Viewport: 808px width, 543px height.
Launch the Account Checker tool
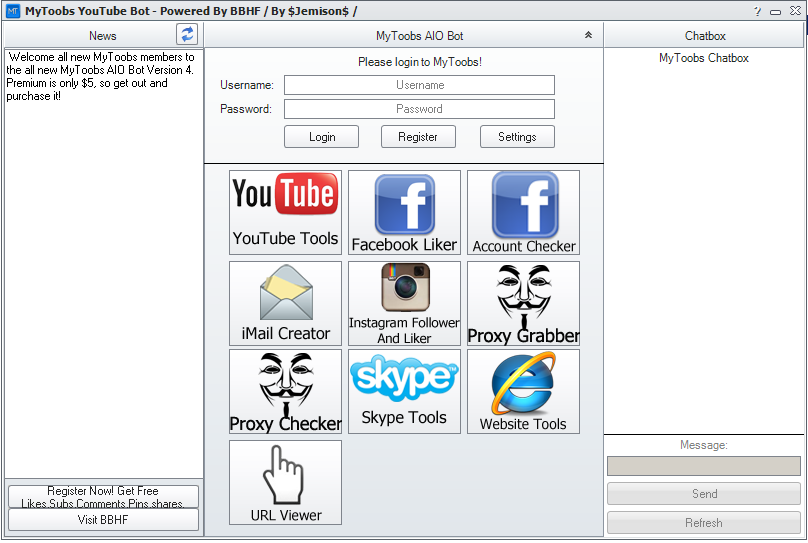click(523, 212)
